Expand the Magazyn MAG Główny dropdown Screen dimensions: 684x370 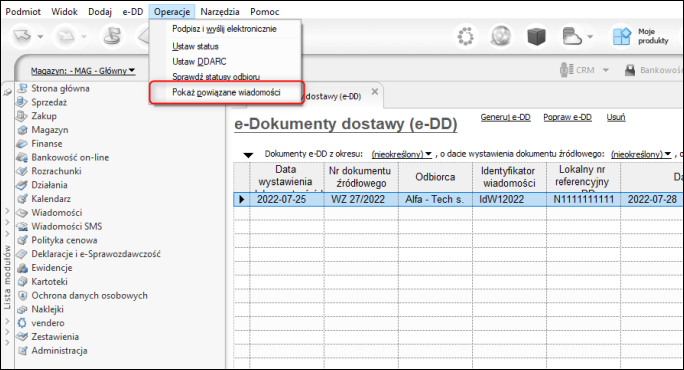pyautogui.click(x=83, y=71)
